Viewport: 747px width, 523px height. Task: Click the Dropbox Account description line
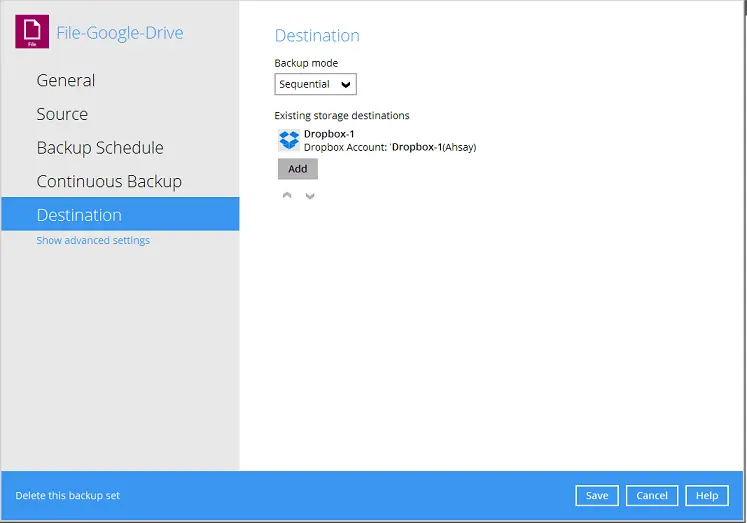[x=389, y=147]
